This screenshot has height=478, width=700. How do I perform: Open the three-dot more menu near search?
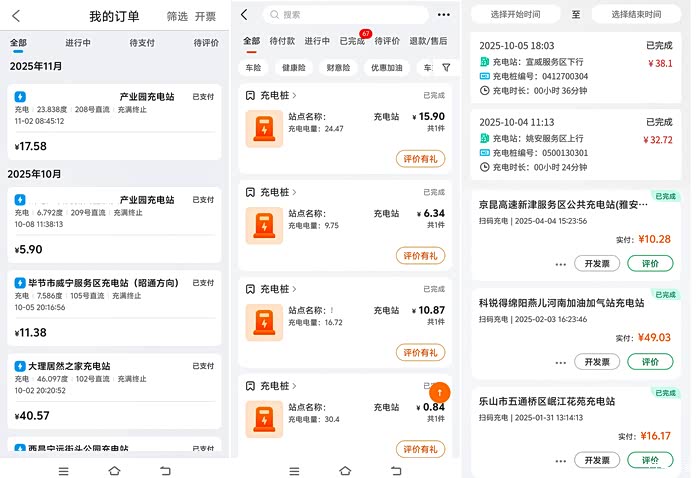[x=443, y=15]
